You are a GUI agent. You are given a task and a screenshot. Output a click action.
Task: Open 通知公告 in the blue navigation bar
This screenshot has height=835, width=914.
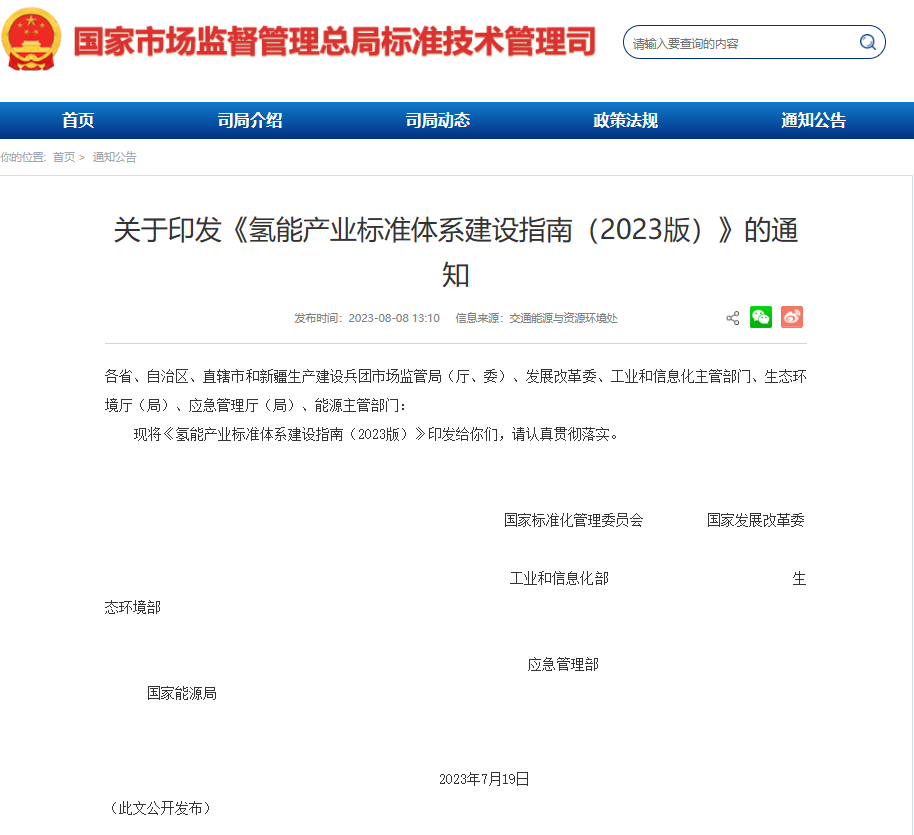pyautogui.click(x=813, y=121)
